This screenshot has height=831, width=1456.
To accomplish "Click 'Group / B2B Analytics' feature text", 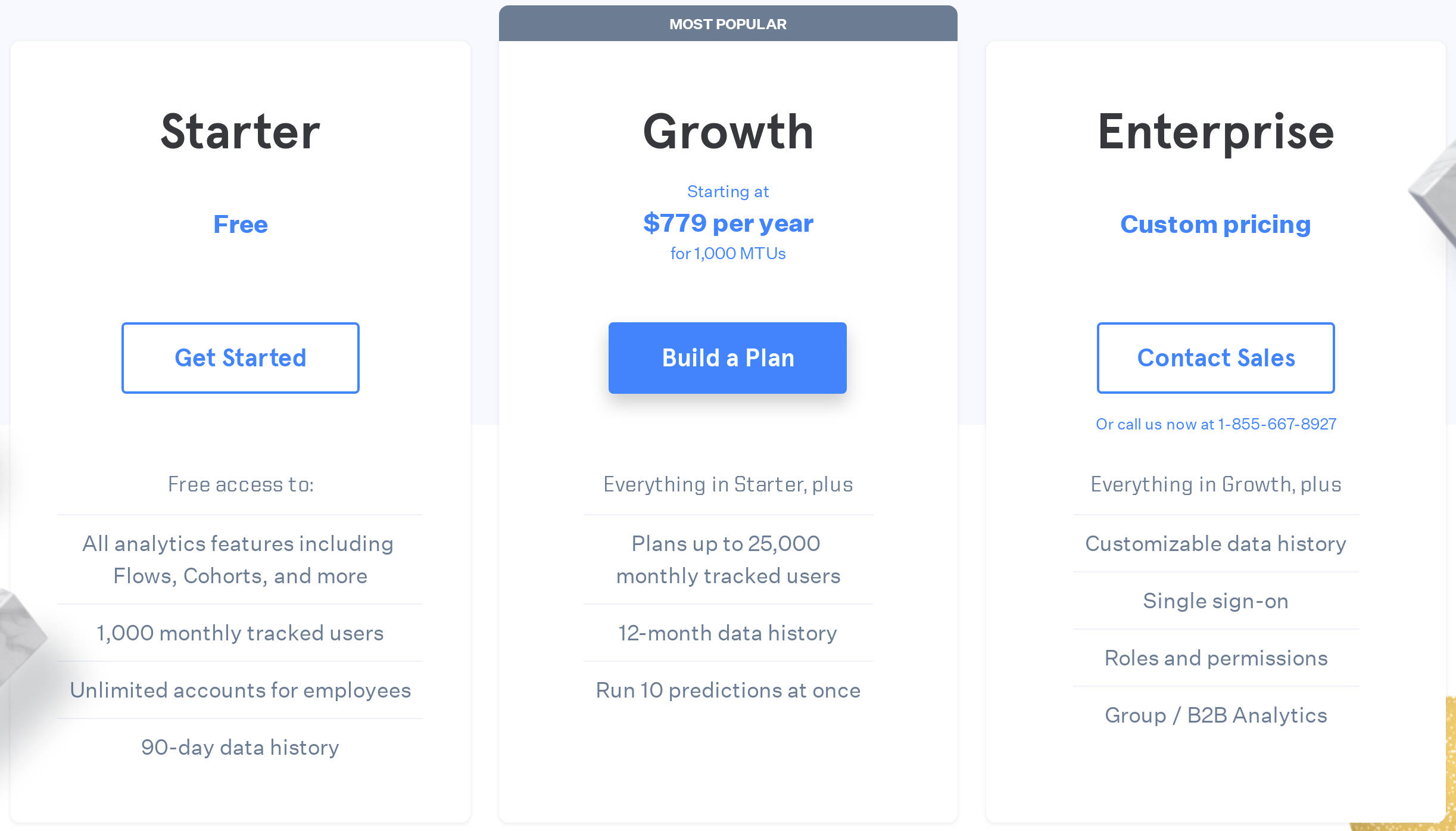I will click(1215, 715).
